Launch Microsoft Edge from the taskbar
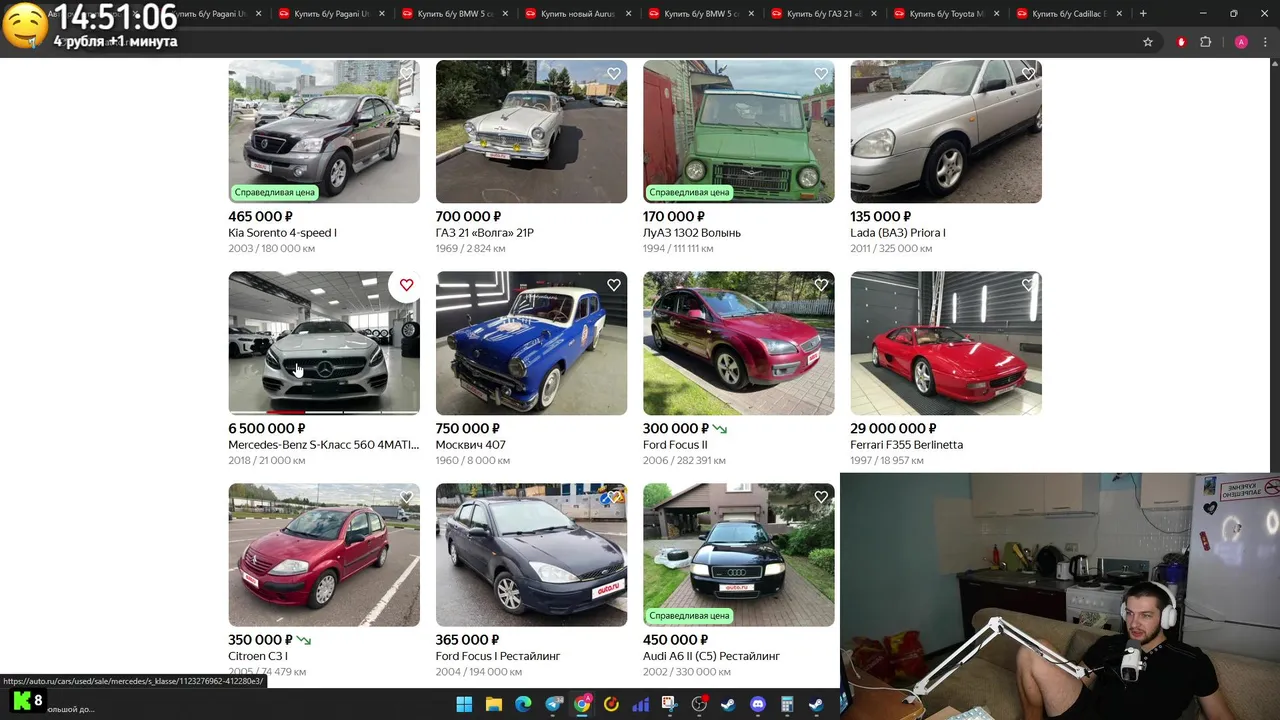The image size is (1280, 720). (x=523, y=704)
